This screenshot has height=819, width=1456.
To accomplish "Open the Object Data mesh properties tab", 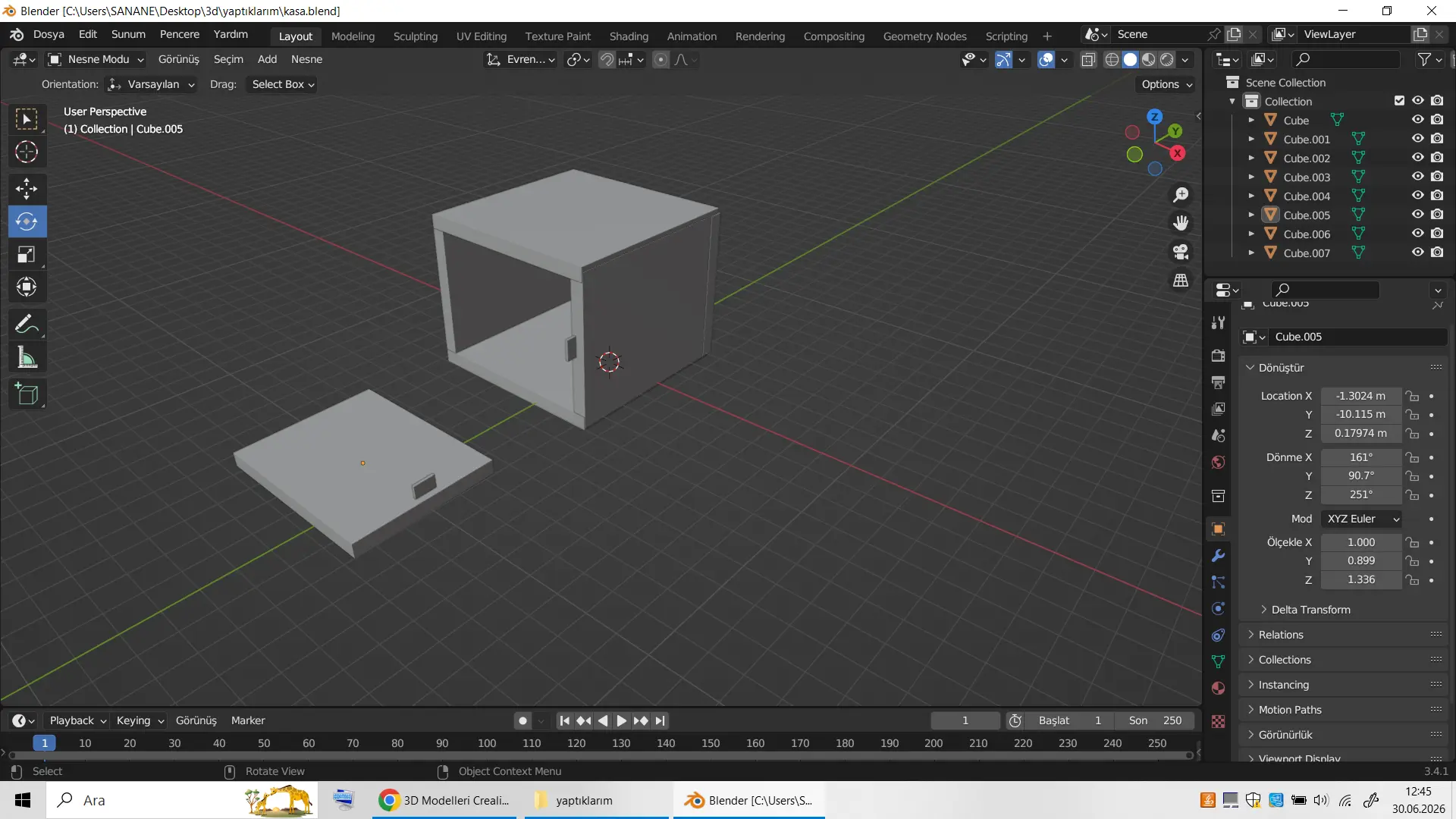I will click(1219, 662).
